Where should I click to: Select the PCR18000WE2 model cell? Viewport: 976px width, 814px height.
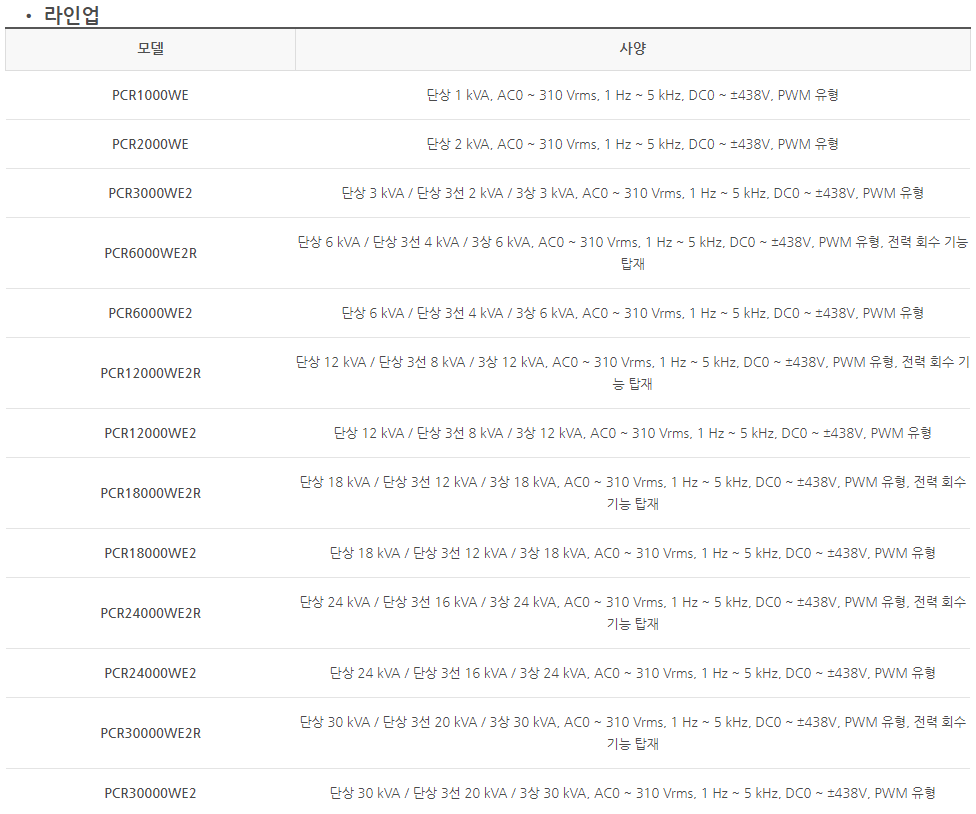[x=150, y=553]
